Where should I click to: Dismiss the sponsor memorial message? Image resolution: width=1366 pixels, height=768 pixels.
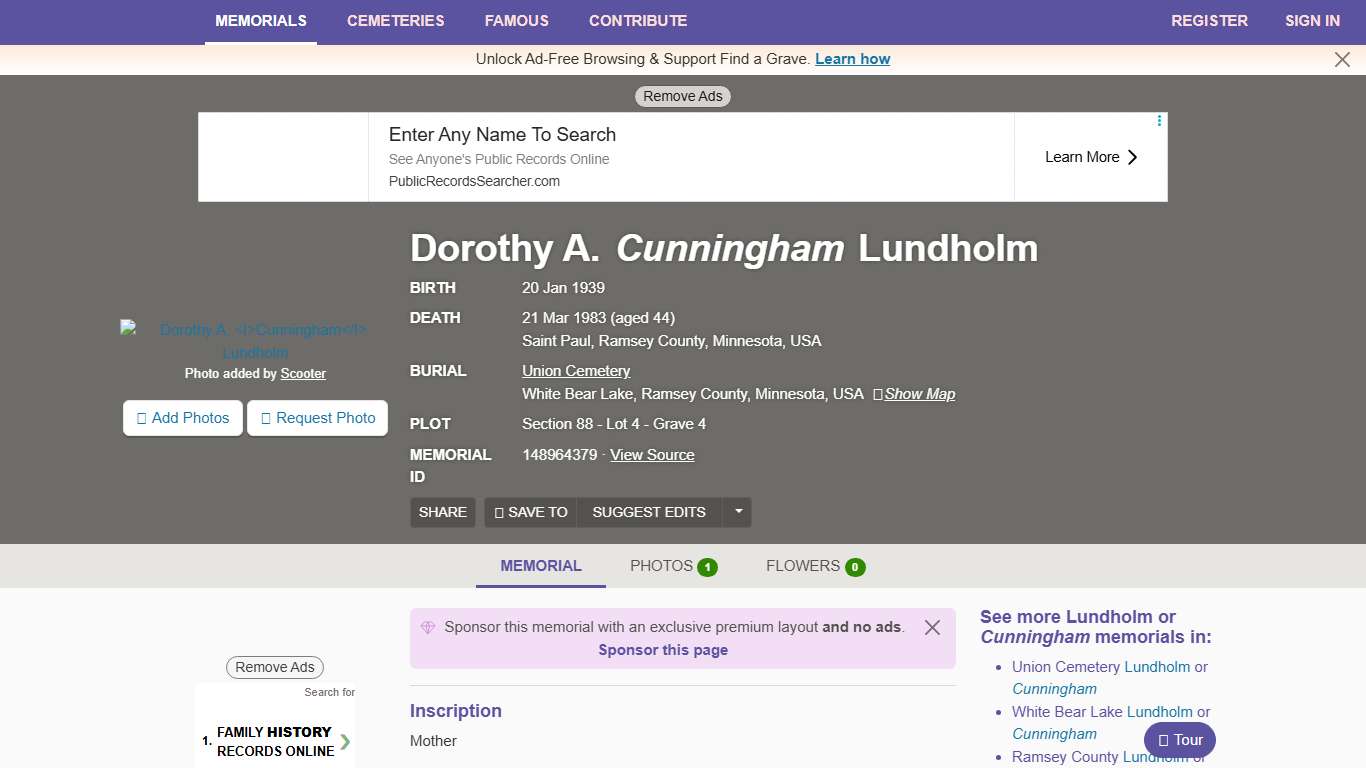932,627
